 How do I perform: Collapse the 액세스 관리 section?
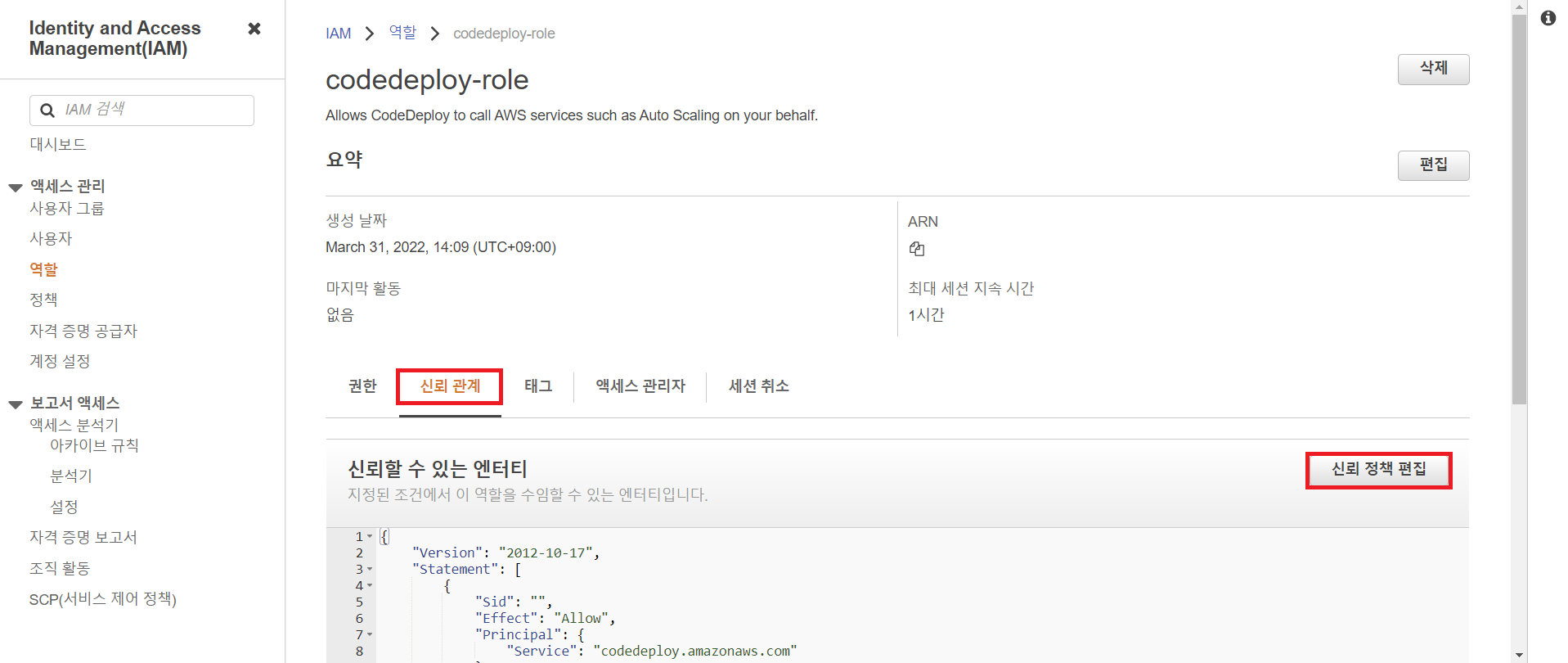tap(16, 187)
